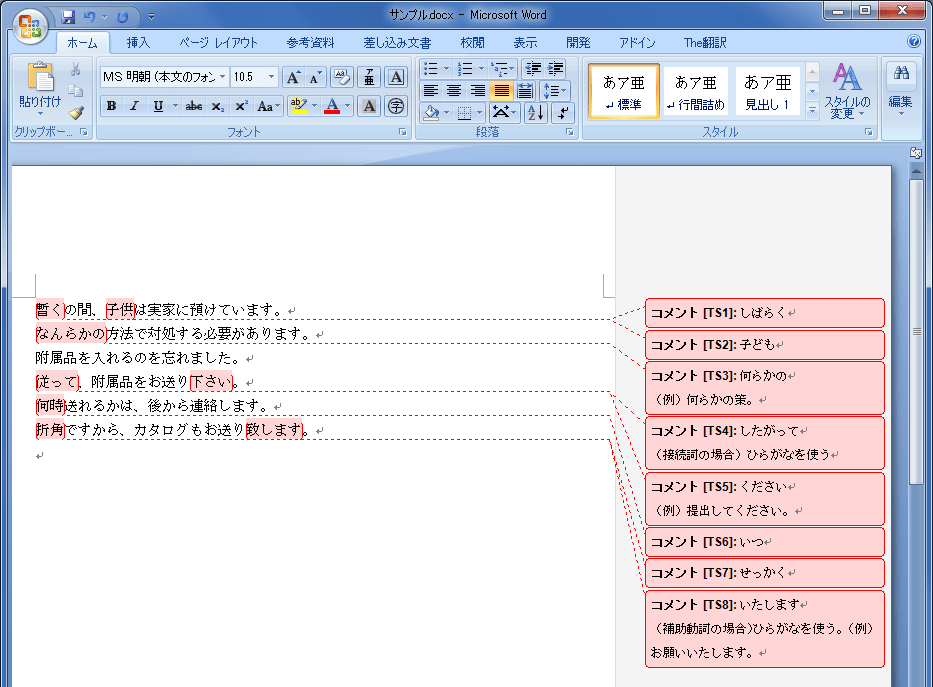The width and height of the screenshot is (933, 687).
Task: Click the red font color button
Action: click(x=332, y=106)
